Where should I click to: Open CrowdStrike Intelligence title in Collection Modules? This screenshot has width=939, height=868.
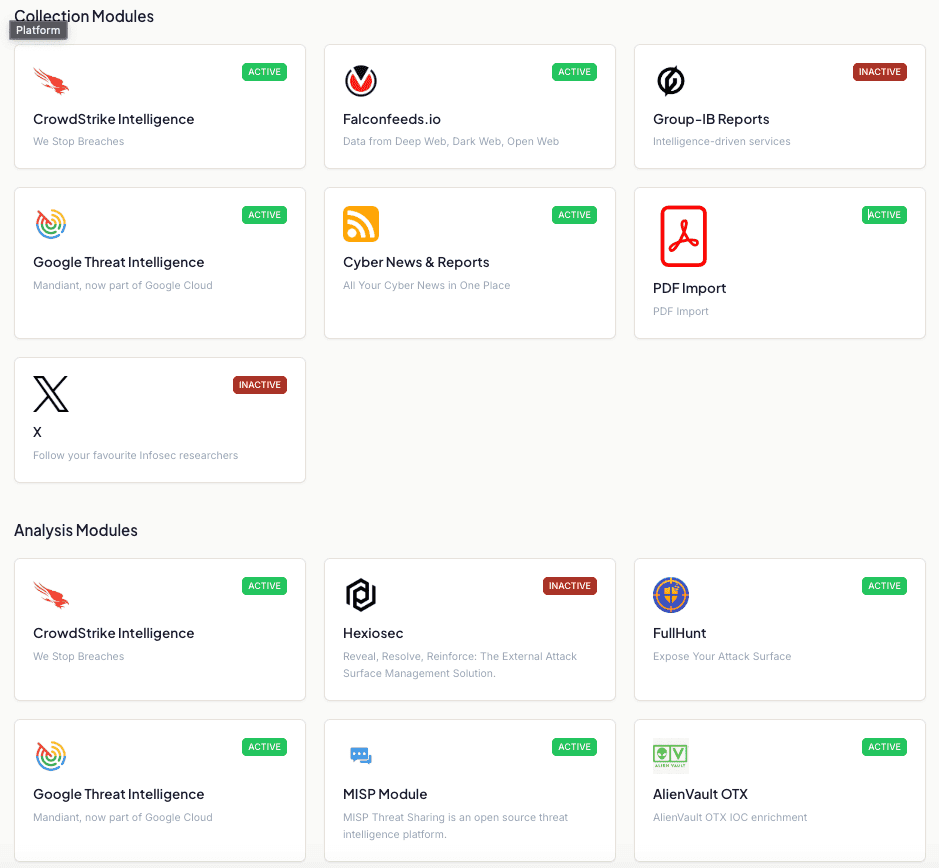pyautogui.click(x=114, y=119)
